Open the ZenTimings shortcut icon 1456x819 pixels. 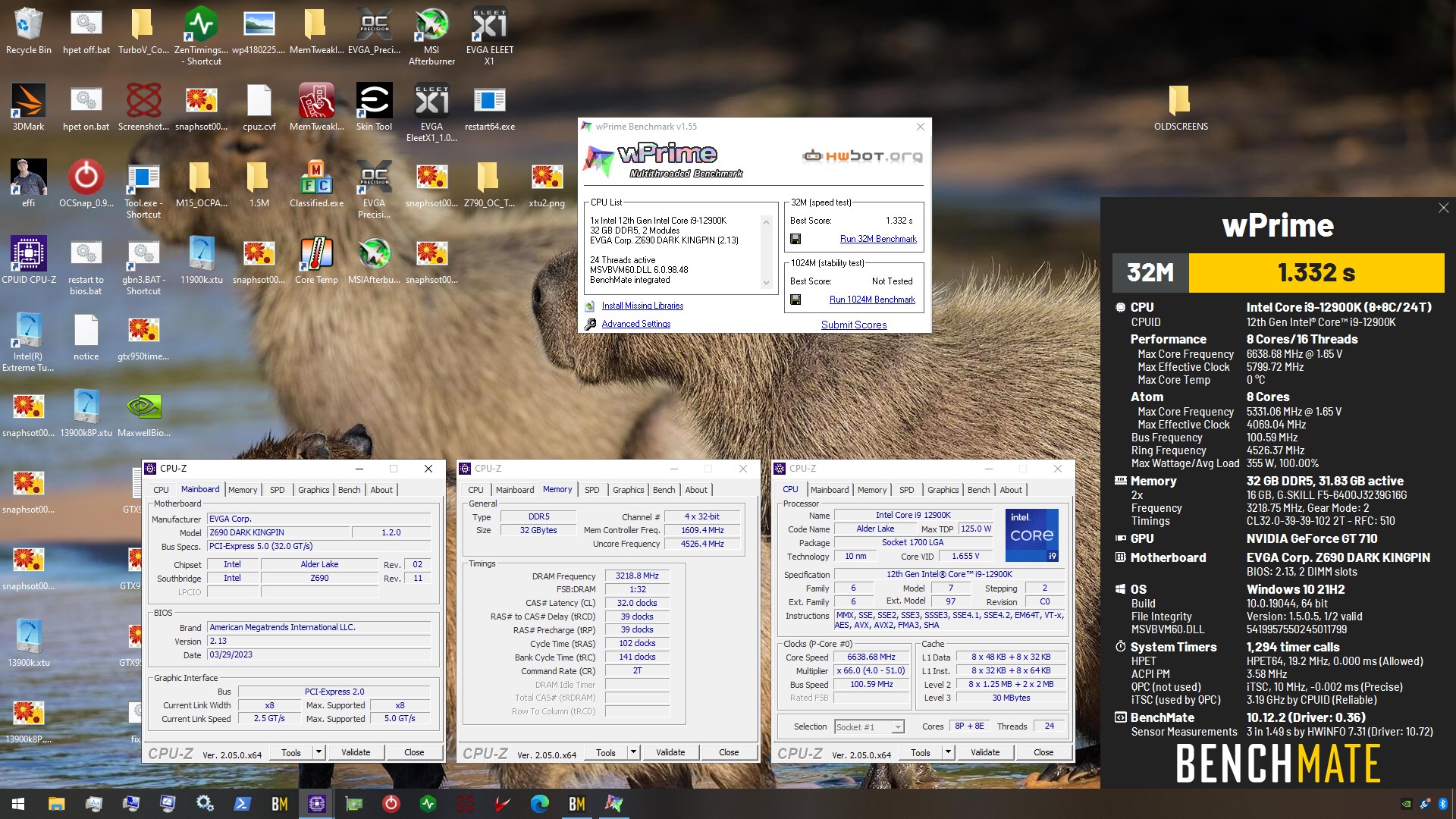coord(201,36)
